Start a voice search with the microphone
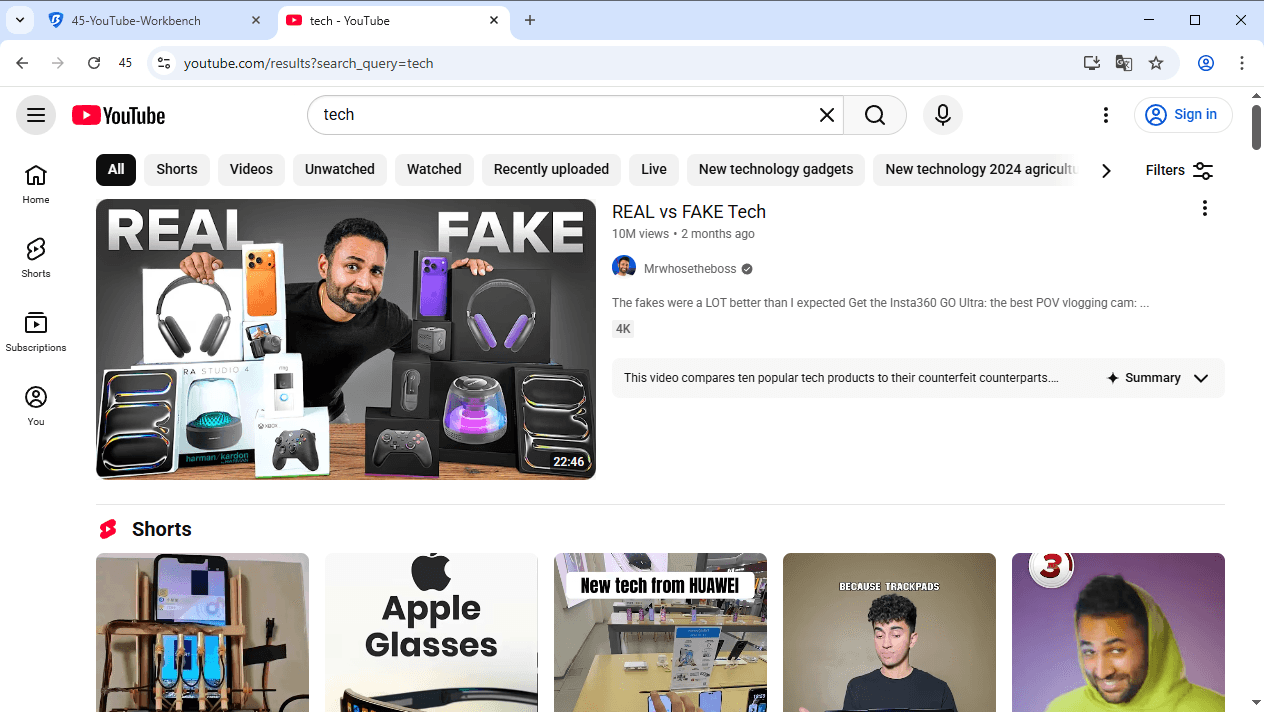This screenshot has width=1264, height=712. 942,115
